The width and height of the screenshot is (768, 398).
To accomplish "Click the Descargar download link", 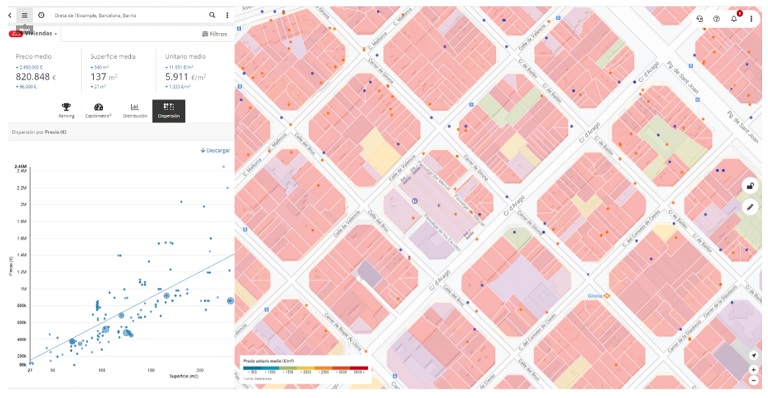I will [215, 150].
